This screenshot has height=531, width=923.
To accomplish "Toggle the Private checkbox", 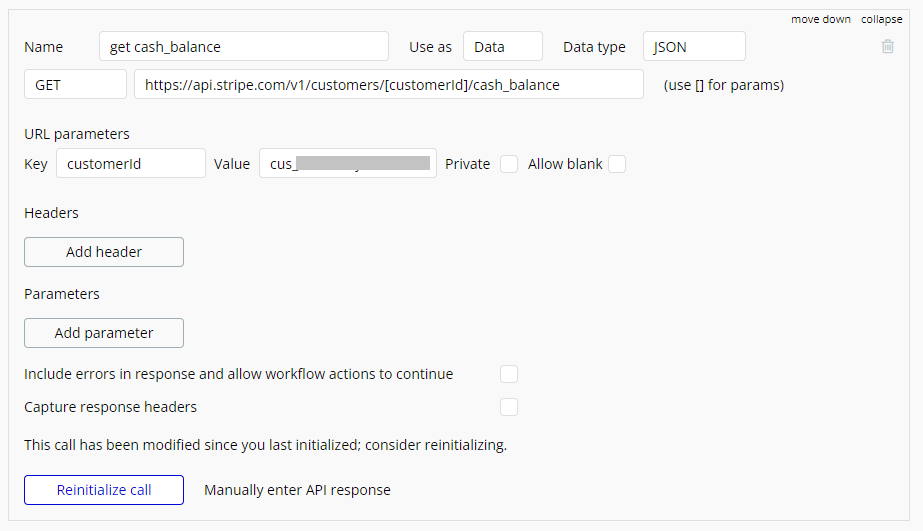I will coord(509,164).
